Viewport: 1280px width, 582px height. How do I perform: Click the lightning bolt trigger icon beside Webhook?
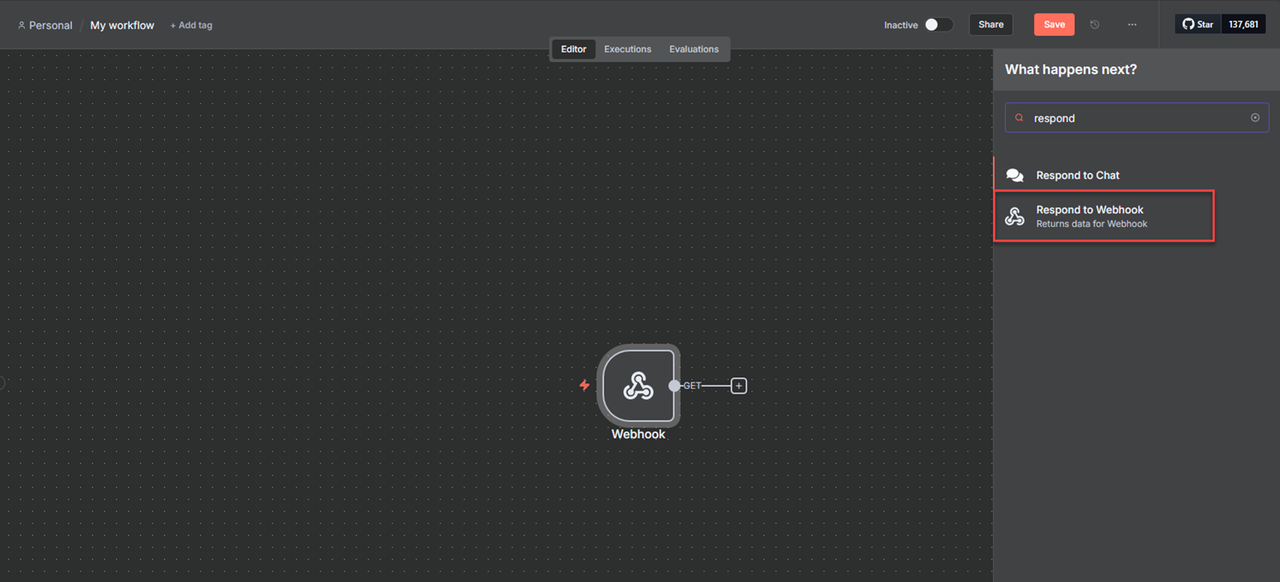point(584,384)
